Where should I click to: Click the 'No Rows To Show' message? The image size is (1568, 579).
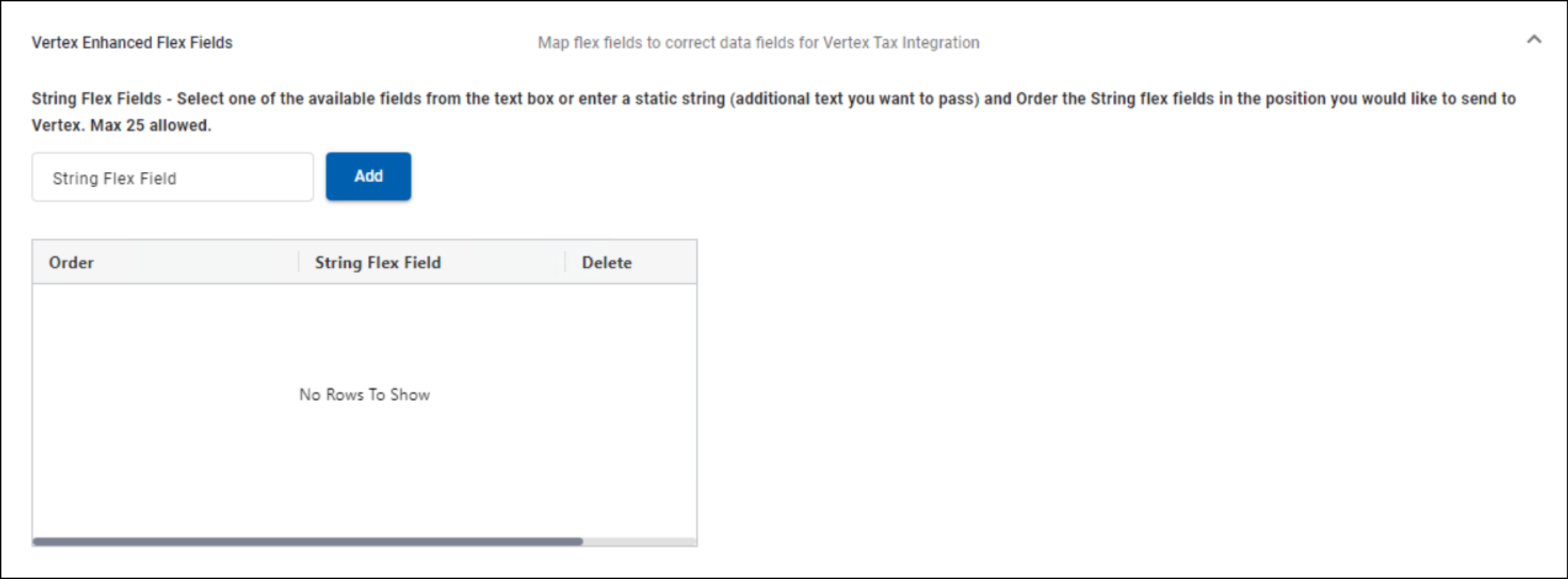point(364,395)
